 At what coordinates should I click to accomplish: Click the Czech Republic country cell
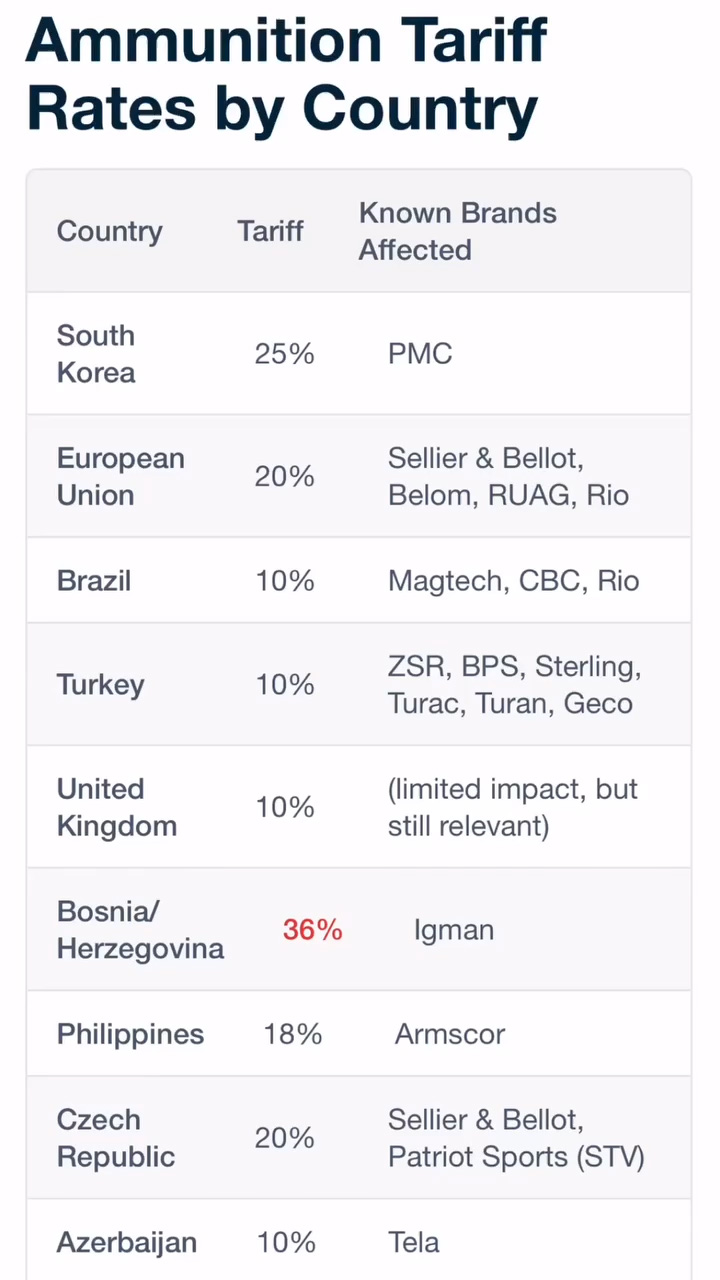click(x=116, y=1138)
